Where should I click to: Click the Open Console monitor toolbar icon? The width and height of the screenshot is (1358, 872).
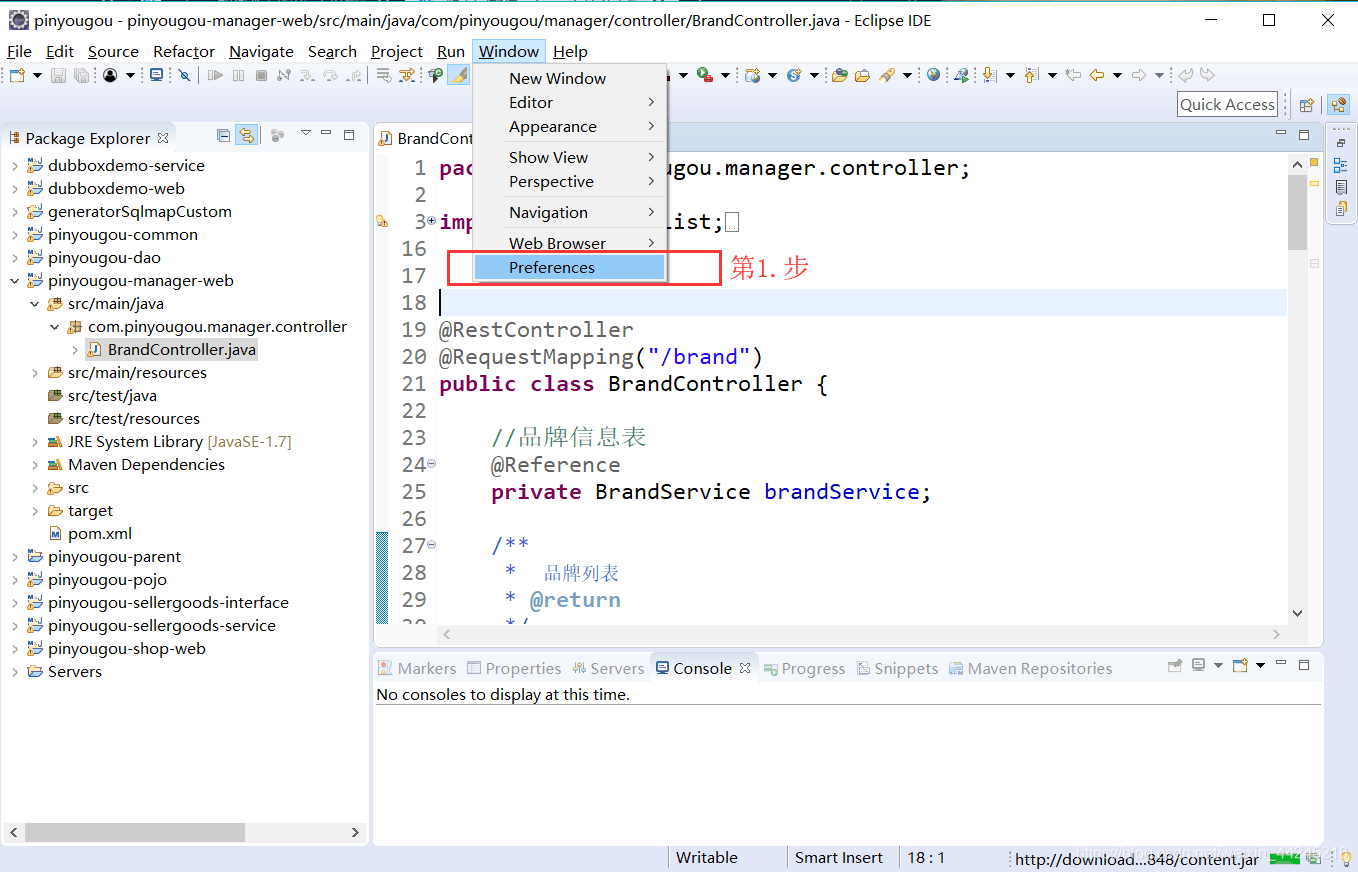point(156,75)
